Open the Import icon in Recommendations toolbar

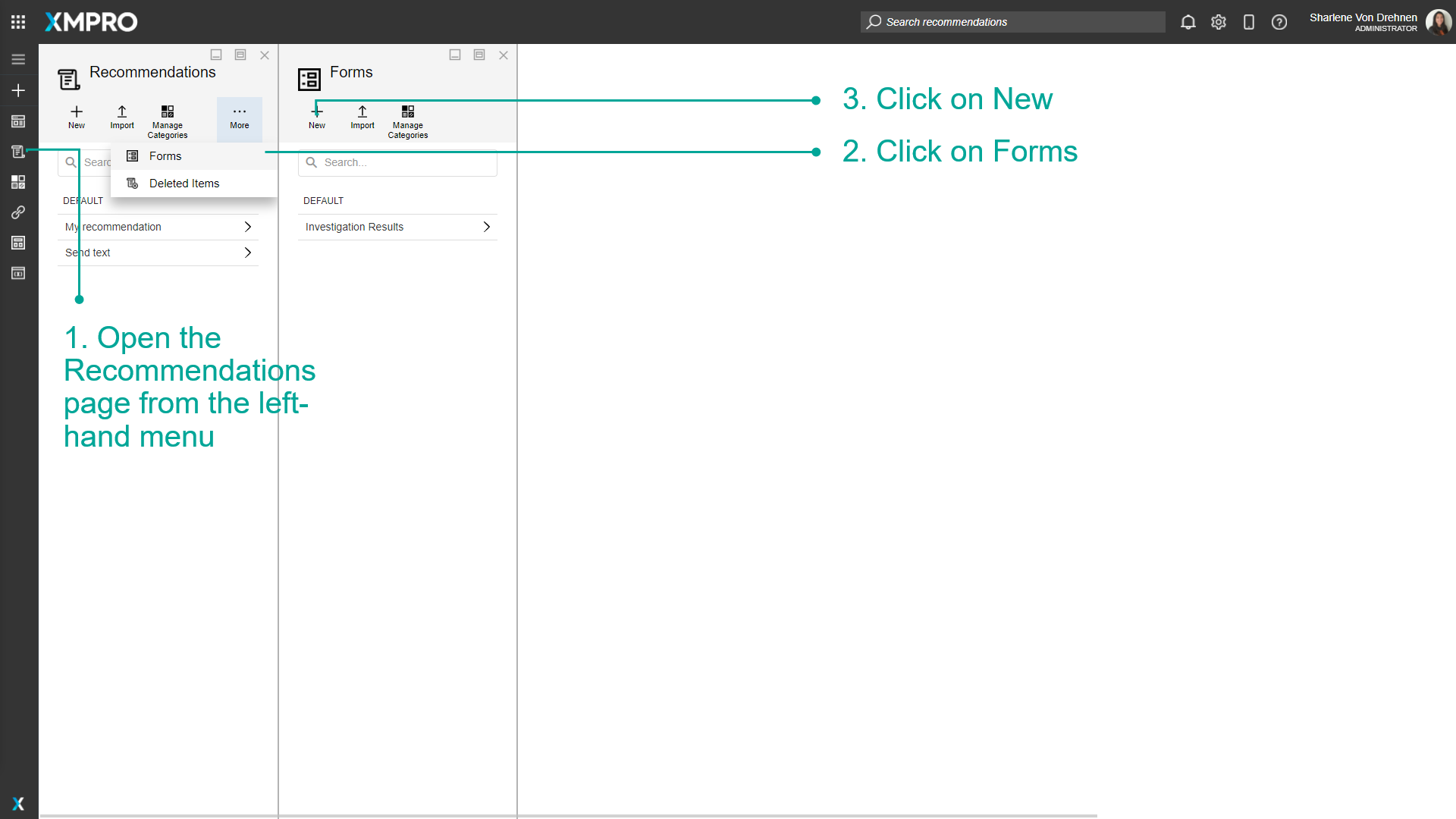[121, 118]
